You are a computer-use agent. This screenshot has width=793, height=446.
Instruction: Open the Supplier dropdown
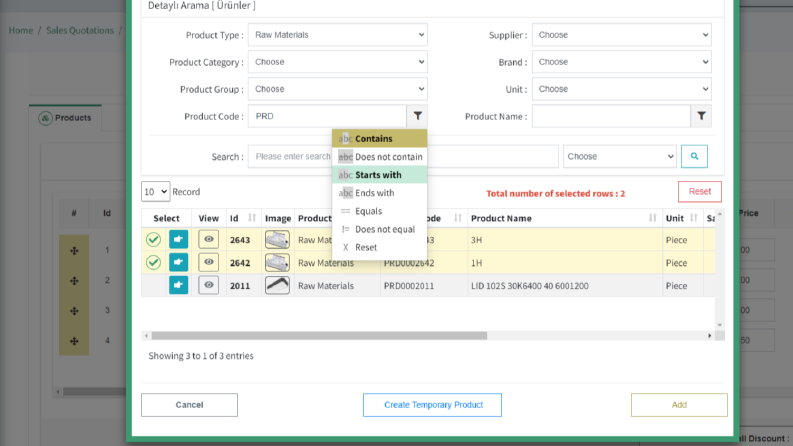(622, 35)
